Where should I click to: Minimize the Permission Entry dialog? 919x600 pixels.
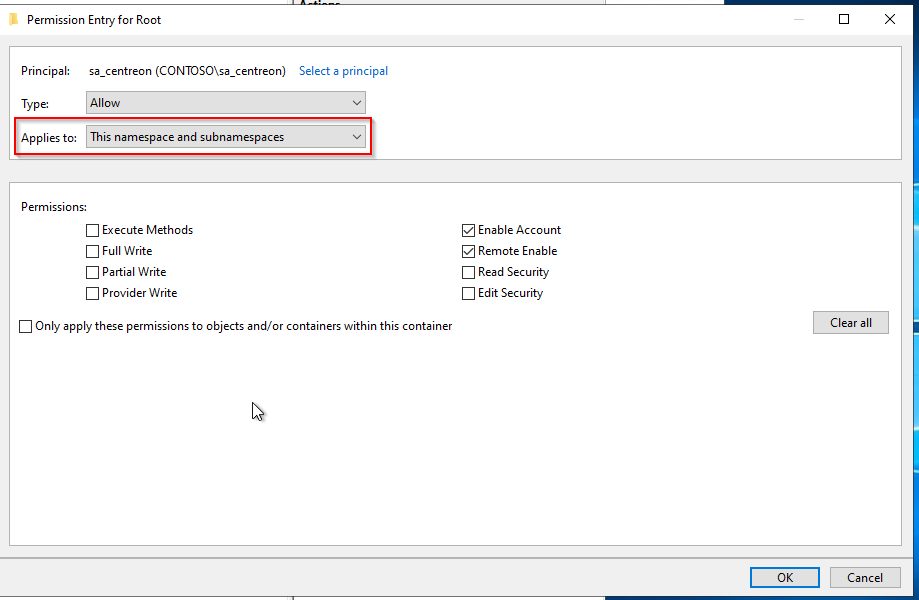(x=798, y=19)
